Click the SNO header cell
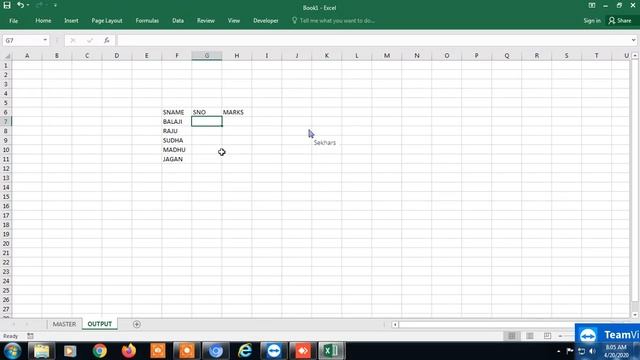640x360 pixels. click(207, 112)
